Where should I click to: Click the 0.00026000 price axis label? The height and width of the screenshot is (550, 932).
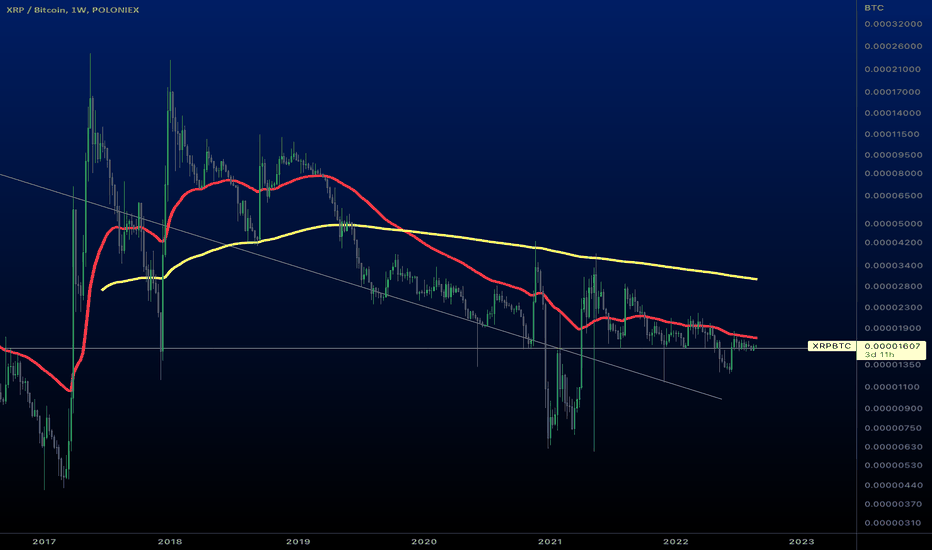coord(893,46)
